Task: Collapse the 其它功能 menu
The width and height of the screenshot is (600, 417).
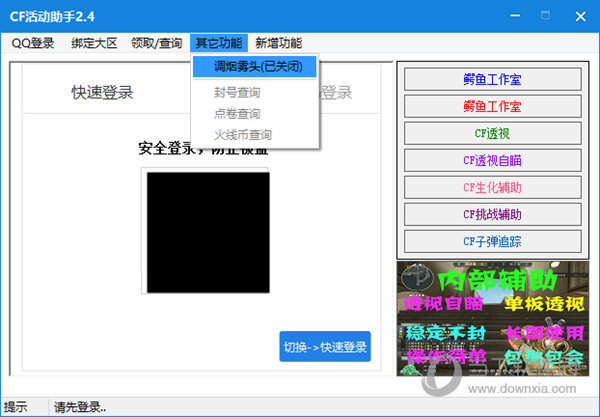Action: click(x=219, y=43)
